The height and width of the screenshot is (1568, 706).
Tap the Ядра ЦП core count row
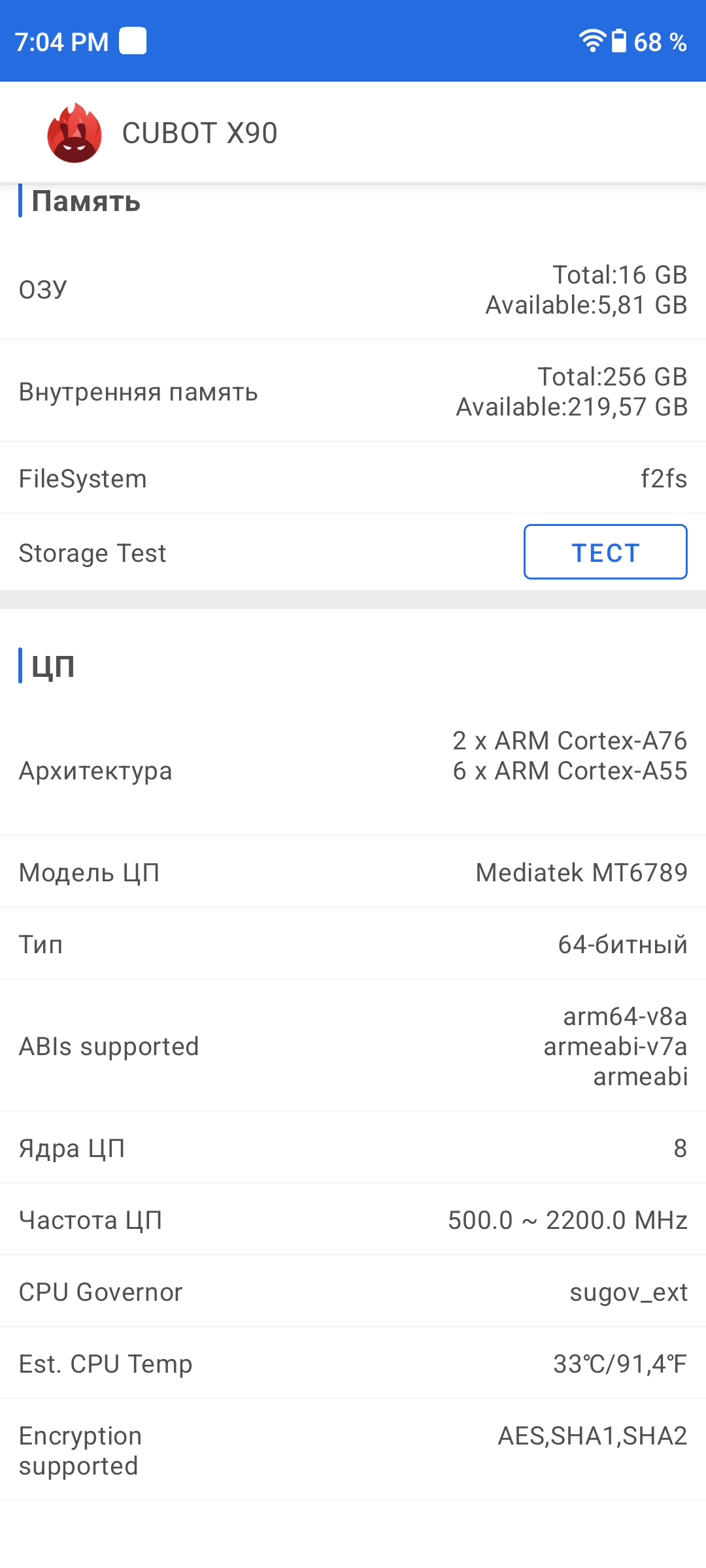click(x=353, y=1149)
